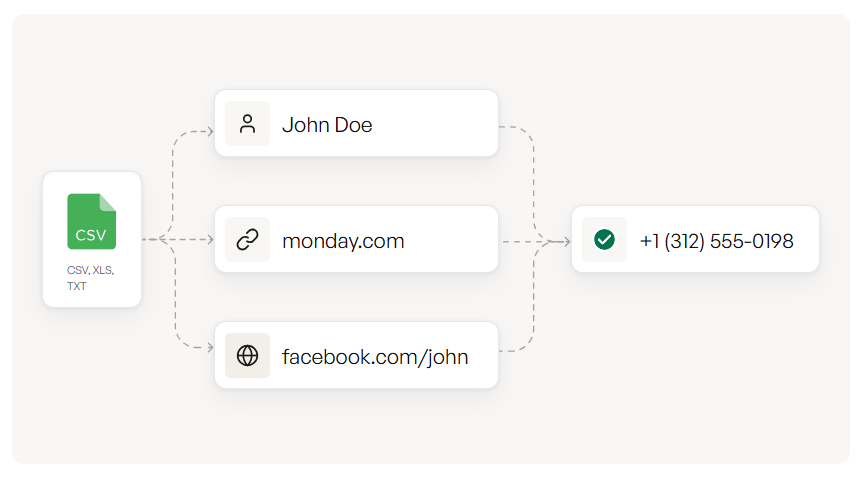Click the folded corner of the CSV file icon
Screen dimensions: 859x481
click(x=108, y=201)
